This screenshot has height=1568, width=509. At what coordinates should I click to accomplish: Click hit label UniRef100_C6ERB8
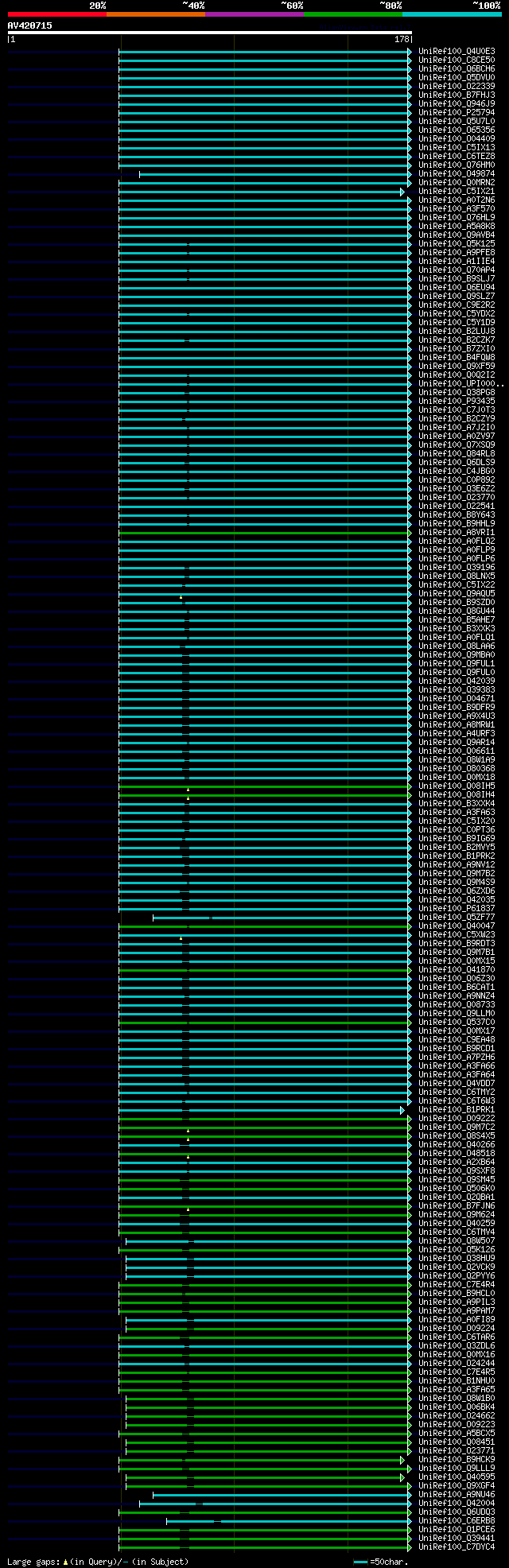[x=457, y=1520]
